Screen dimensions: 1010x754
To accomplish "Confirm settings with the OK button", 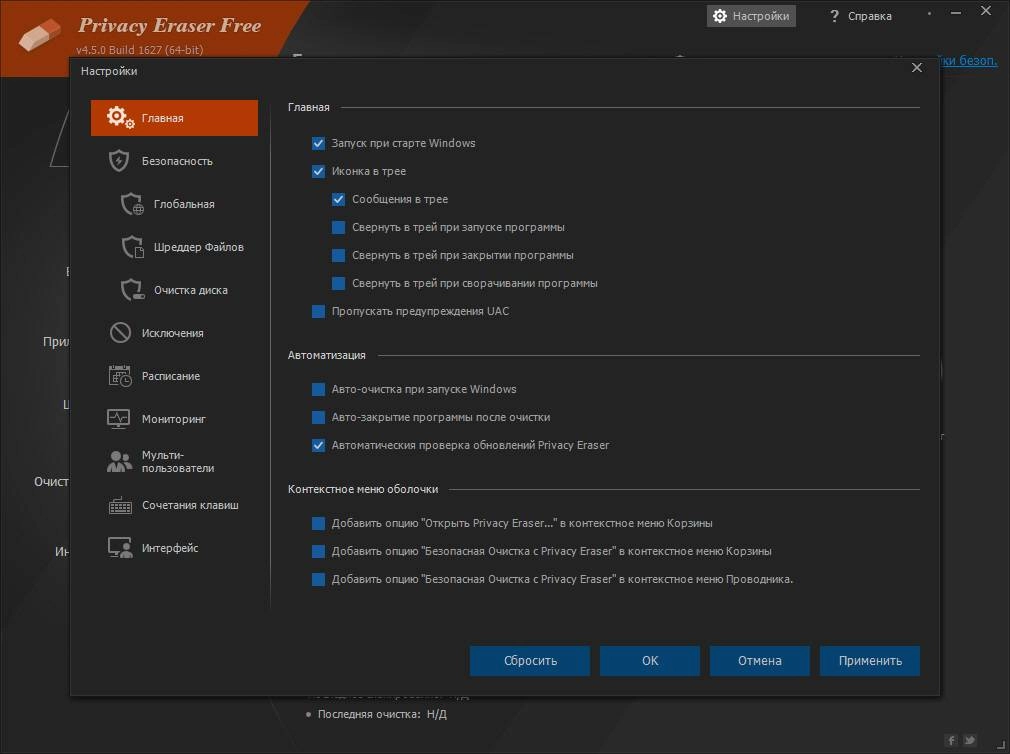I will tap(649, 661).
